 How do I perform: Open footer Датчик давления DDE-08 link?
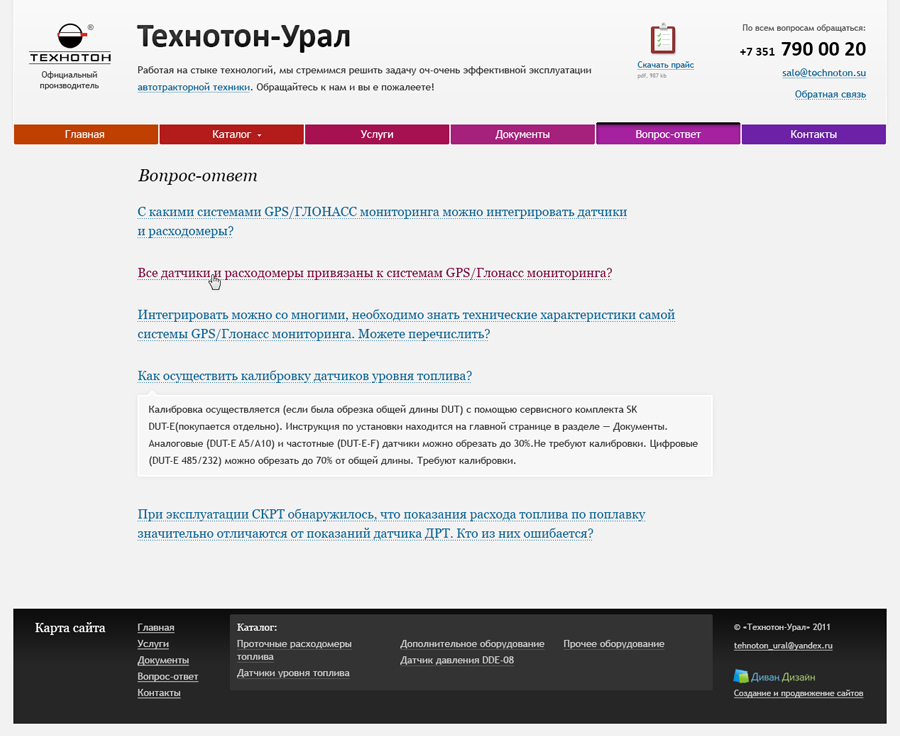click(457, 660)
